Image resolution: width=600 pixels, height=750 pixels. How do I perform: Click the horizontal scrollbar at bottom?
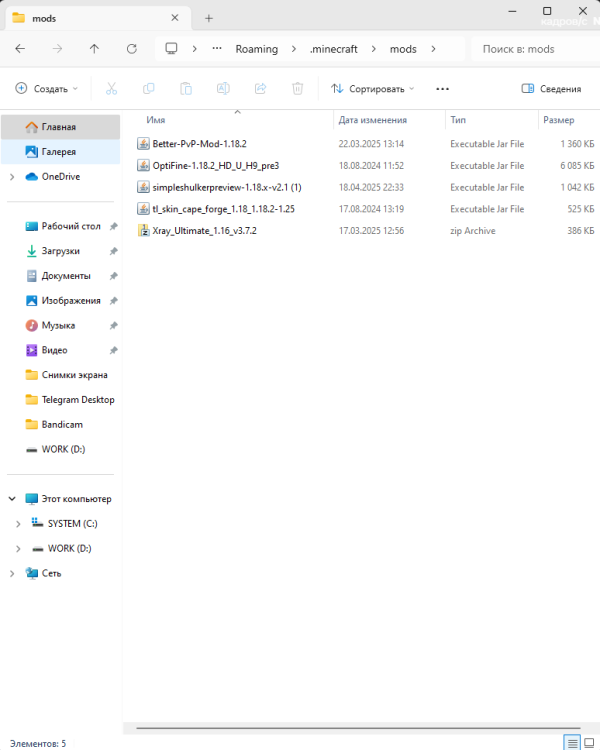tap(358, 728)
